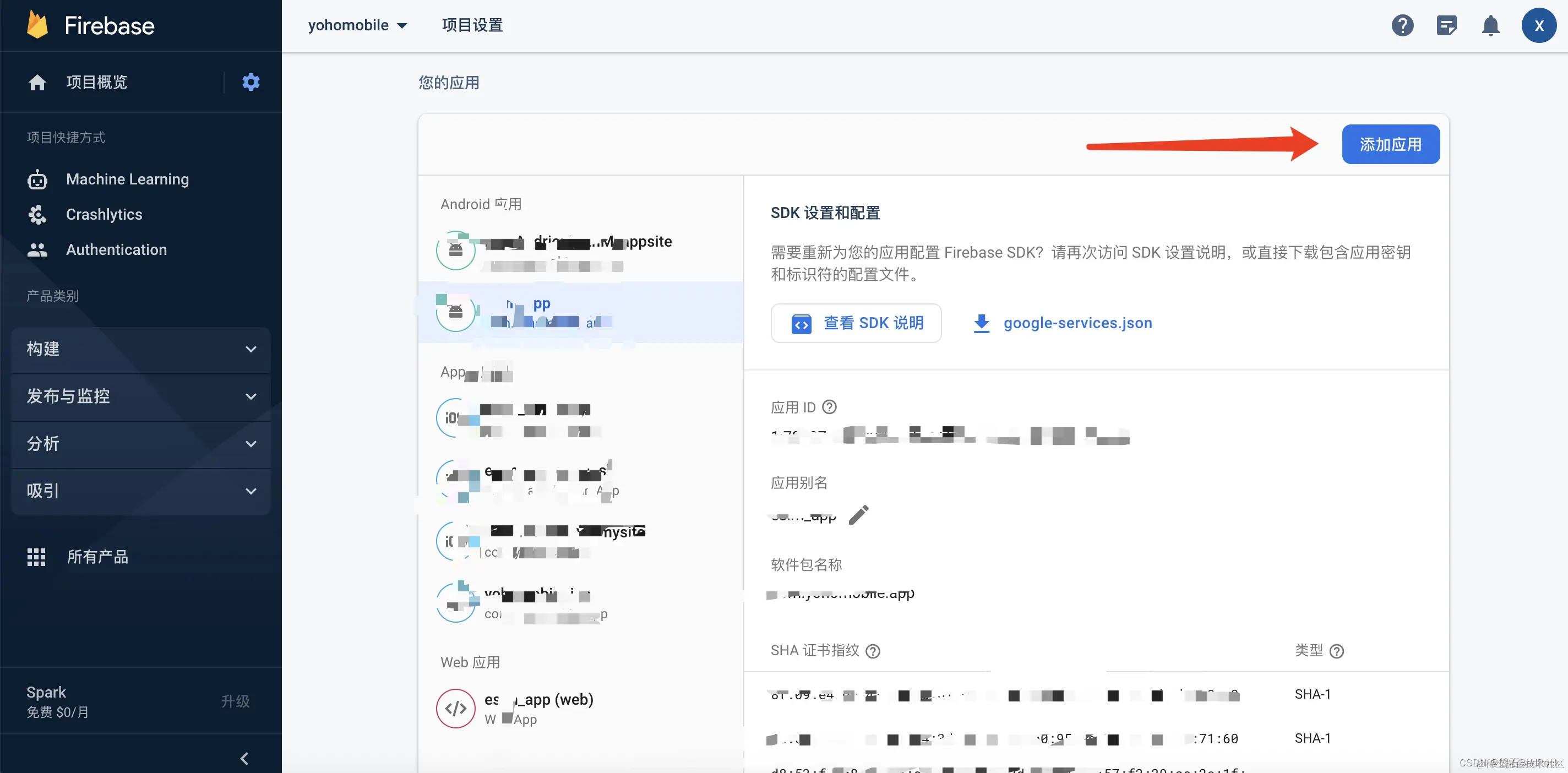Collapse the sidebar with the arrow

click(244, 758)
